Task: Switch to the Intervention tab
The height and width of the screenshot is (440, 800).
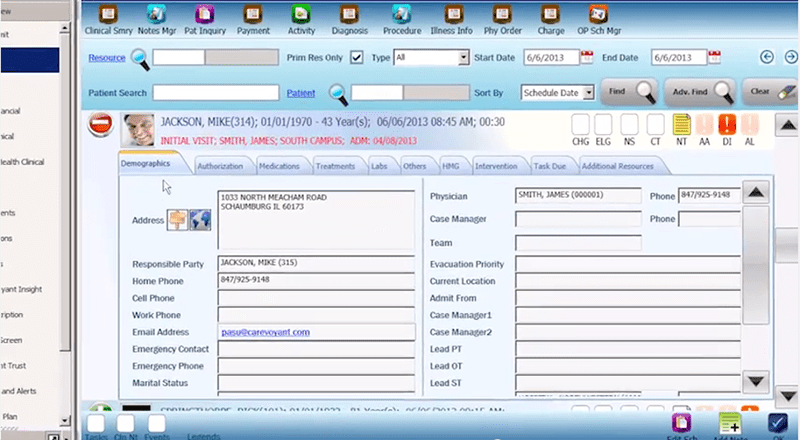Action: pos(496,166)
